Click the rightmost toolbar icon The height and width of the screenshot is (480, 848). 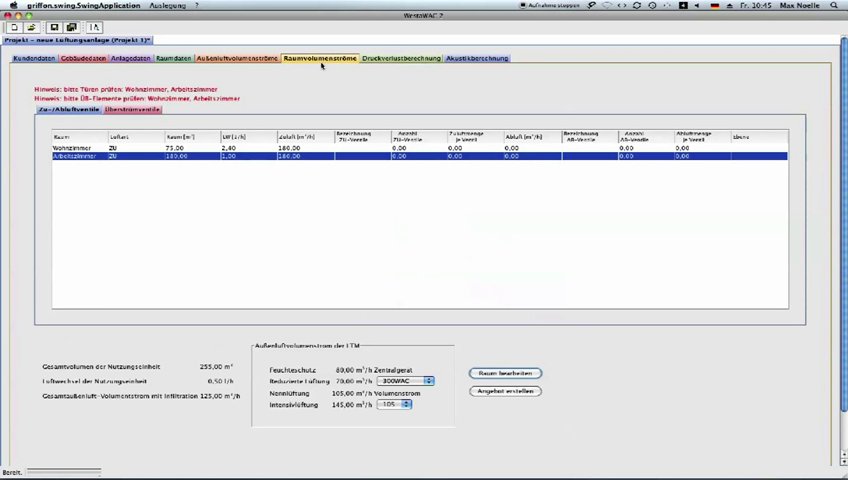coord(95,27)
